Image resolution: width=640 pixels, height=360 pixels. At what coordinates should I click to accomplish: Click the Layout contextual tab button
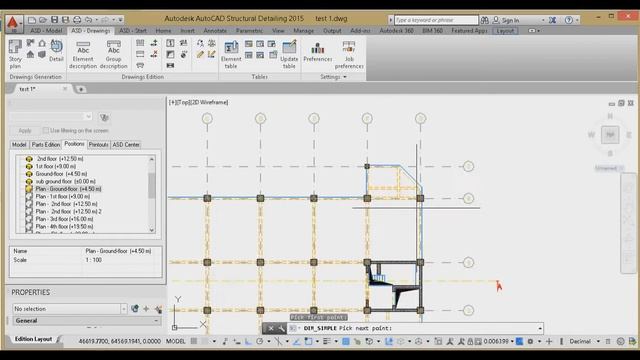tap(505, 31)
